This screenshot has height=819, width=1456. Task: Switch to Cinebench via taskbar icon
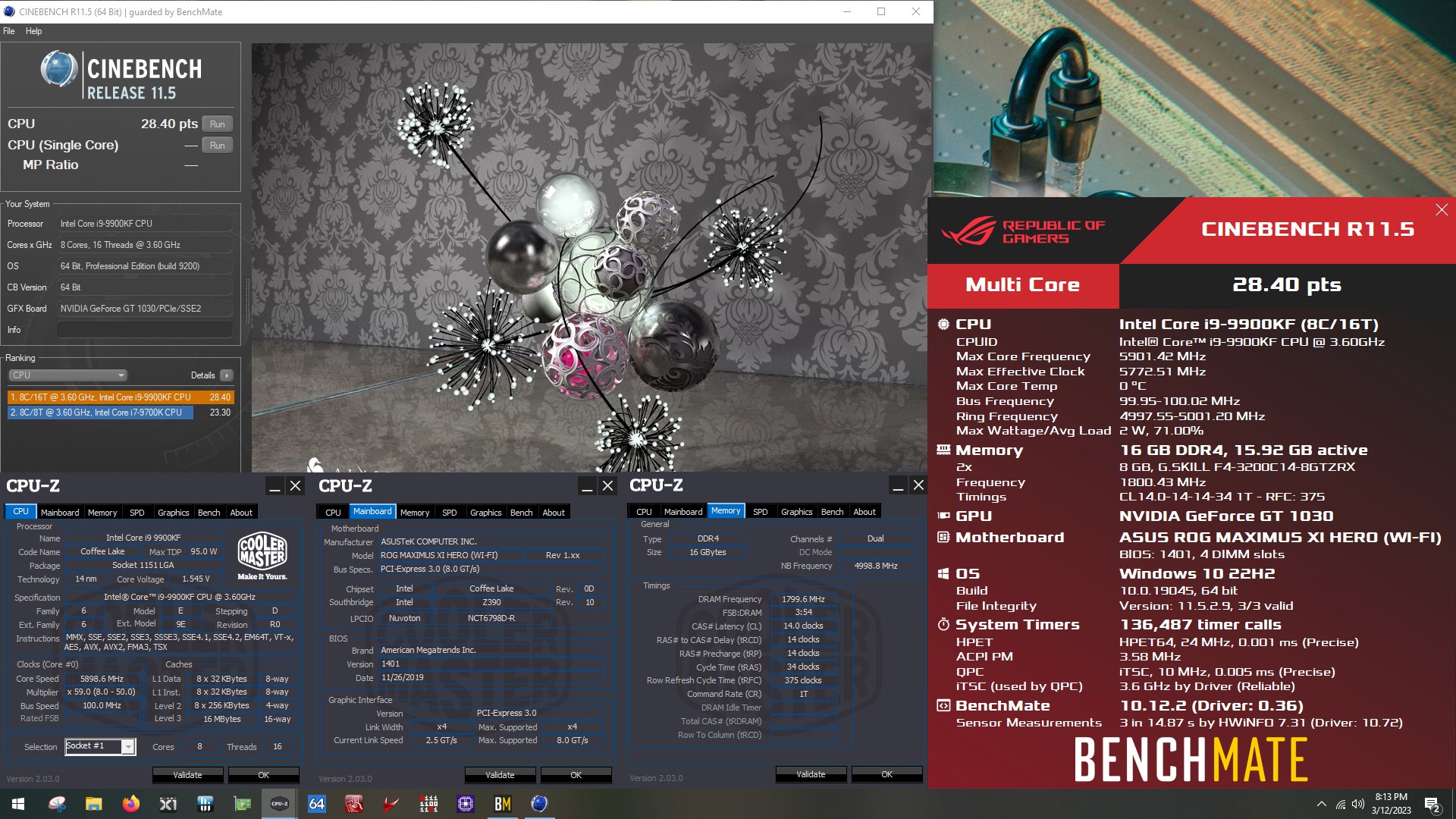(539, 804)
